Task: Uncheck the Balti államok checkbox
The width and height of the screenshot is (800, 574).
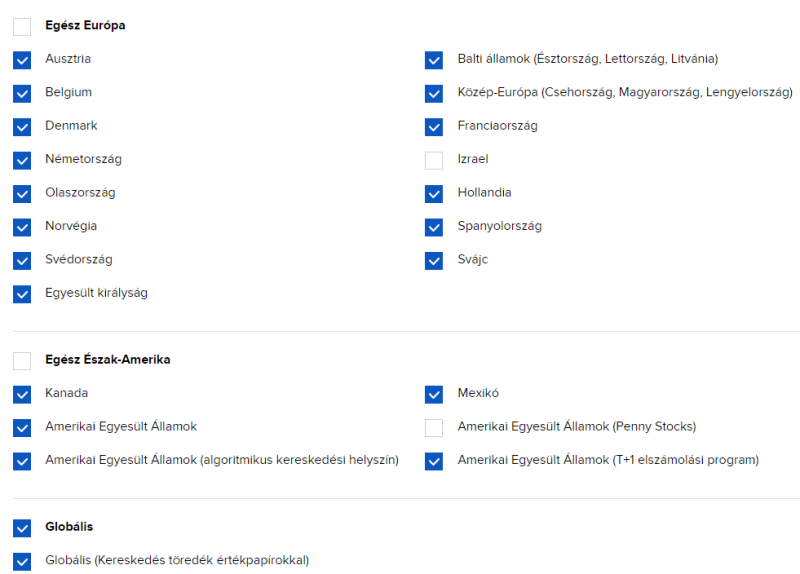Action: (x=434, y=60)
